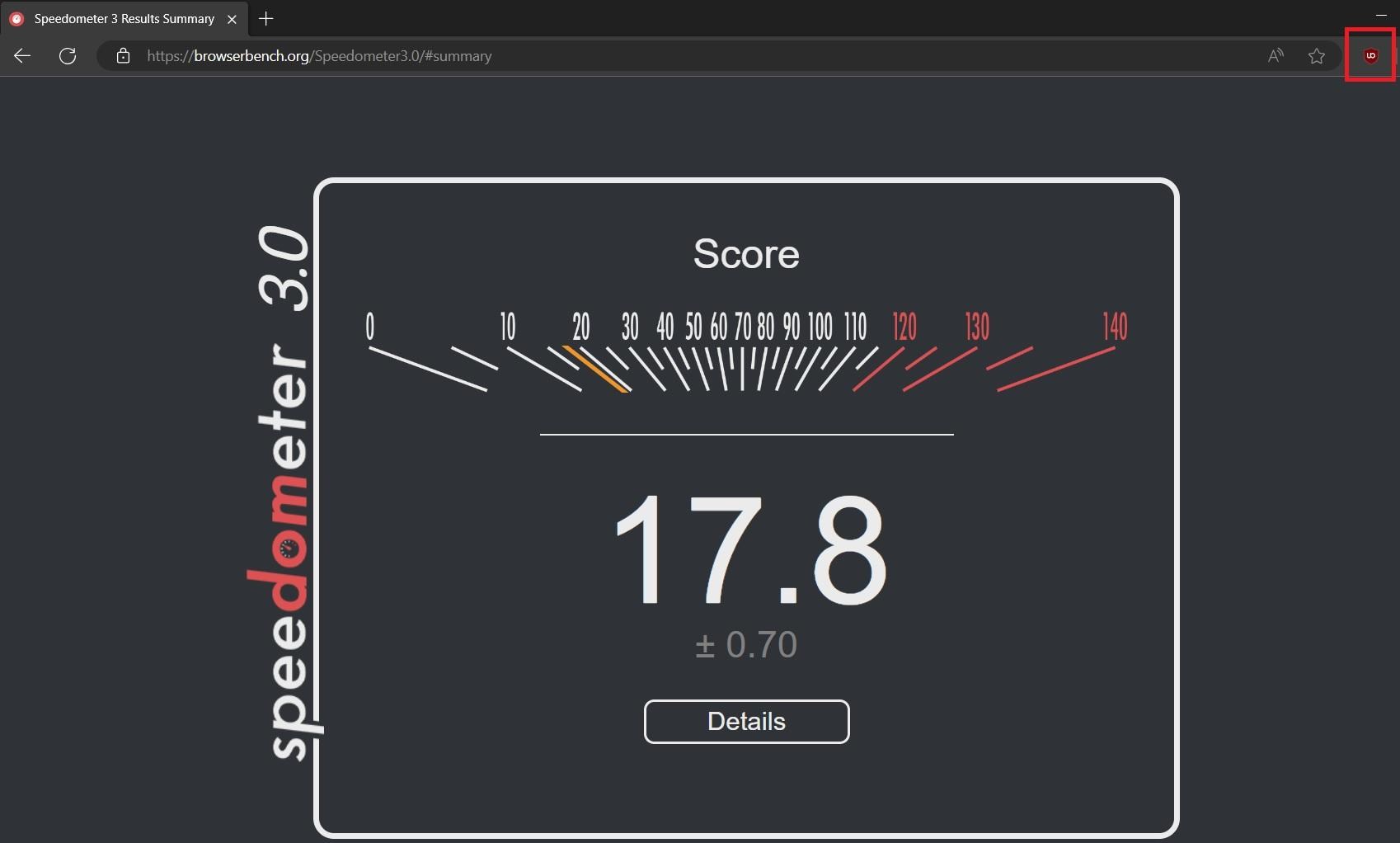The height and width of the screenshot is (843, 1400).
Task: Add this page to favorites
Action: [1317, 56]
